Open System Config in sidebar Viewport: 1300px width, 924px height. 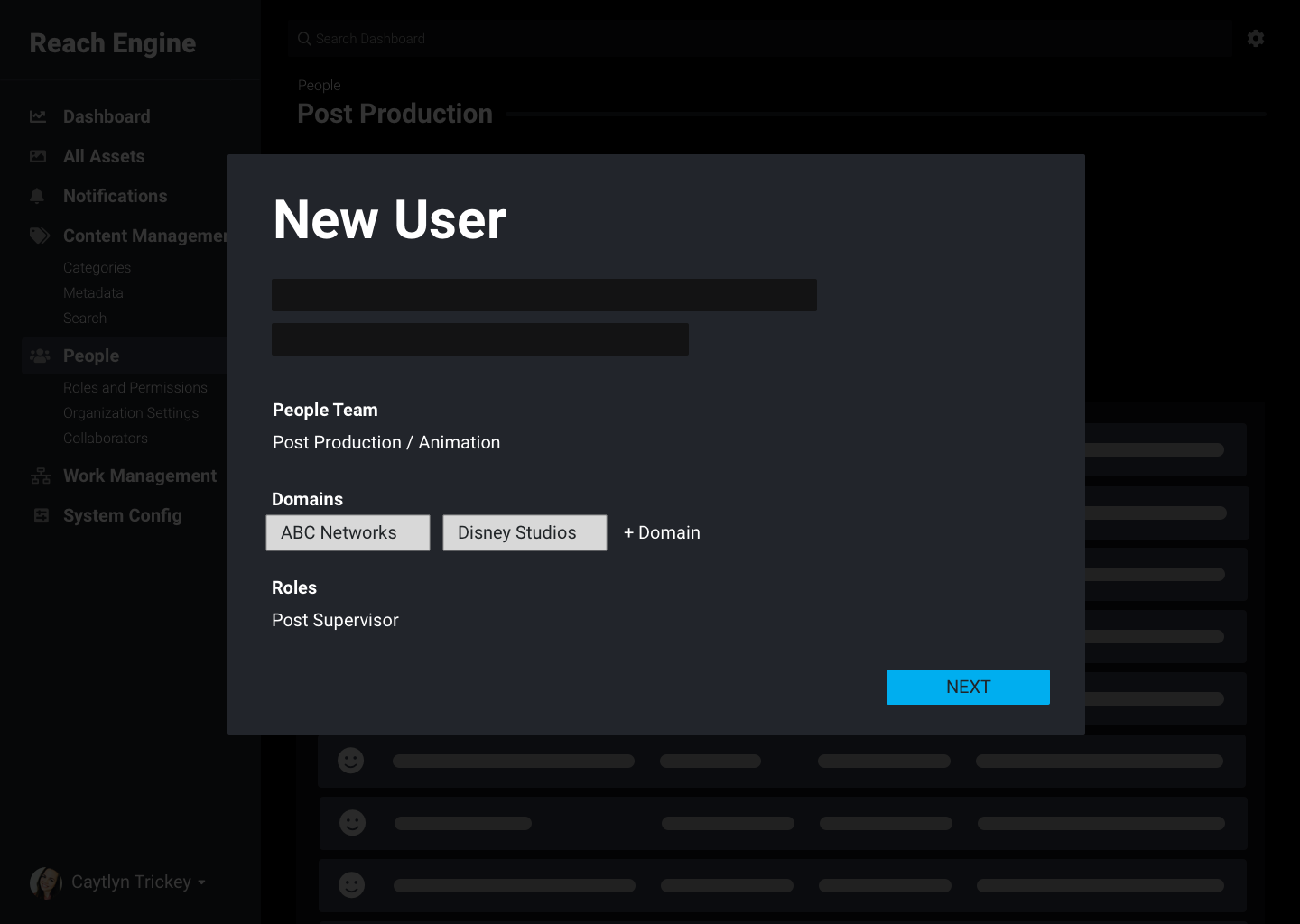(x=123, y=515)
